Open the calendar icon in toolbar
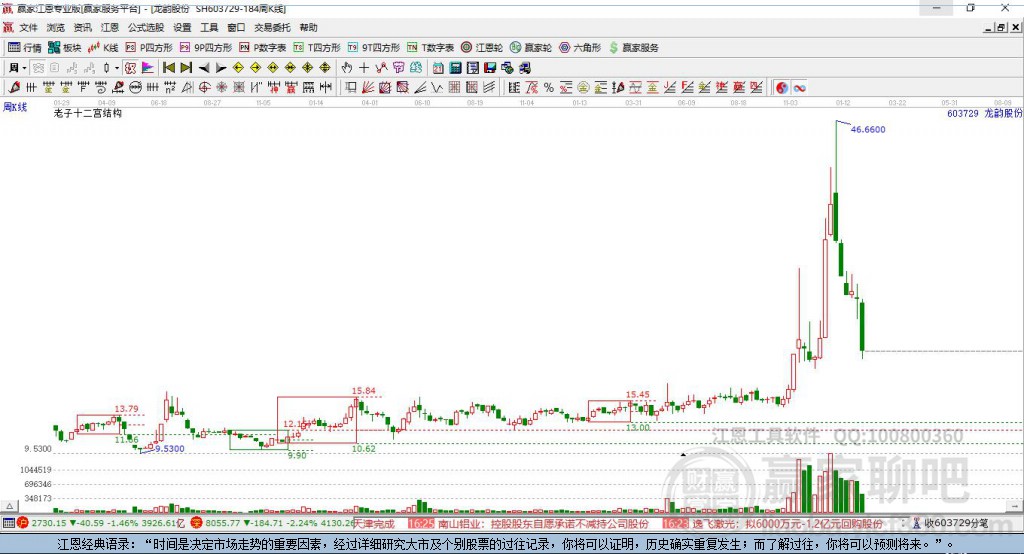 (438, 68)
